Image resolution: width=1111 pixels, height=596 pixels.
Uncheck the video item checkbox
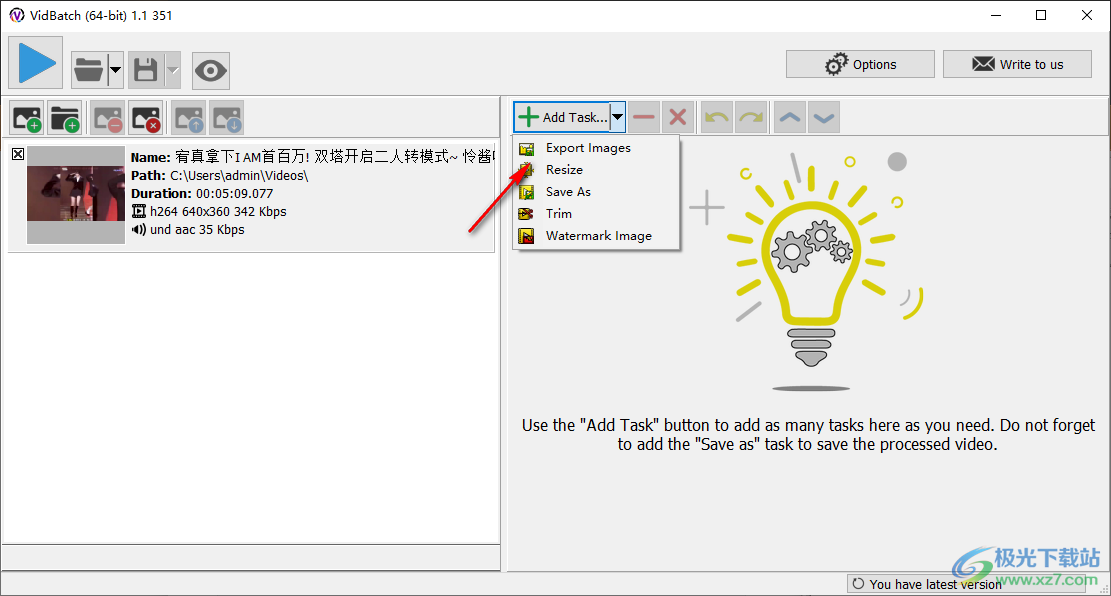click(x=18, y=154)
